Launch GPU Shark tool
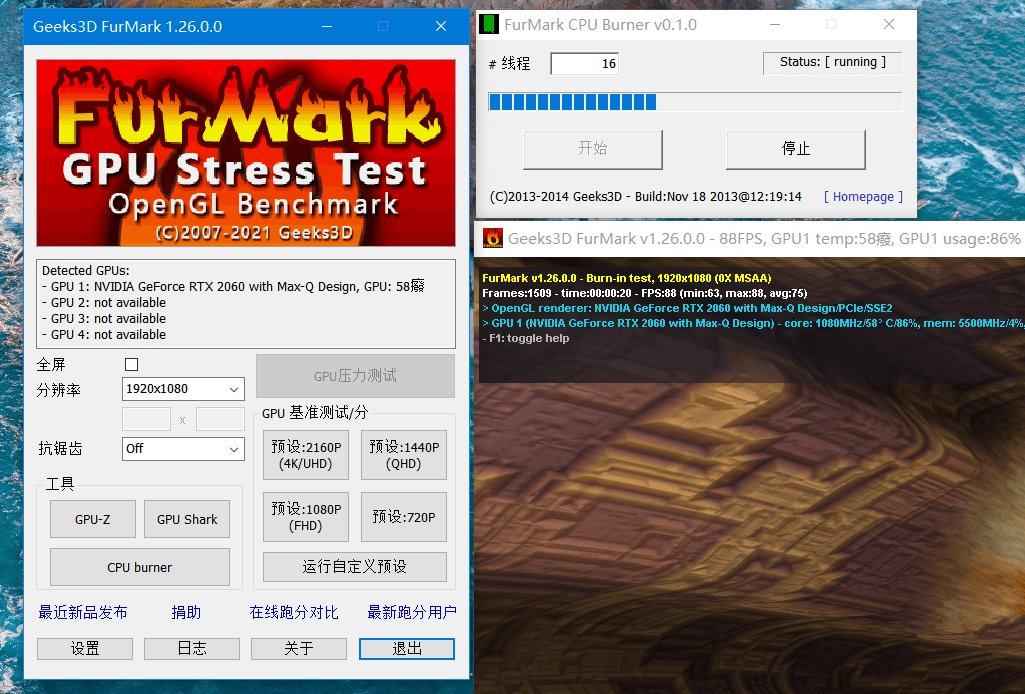1025x694 pixels. (x=187, y=519)
